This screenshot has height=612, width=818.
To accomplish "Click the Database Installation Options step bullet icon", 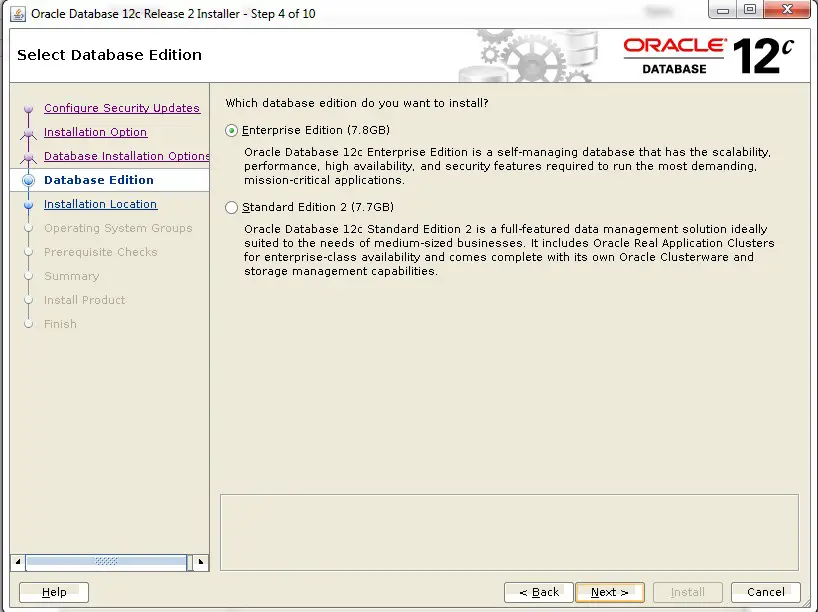I will [29, 157].
